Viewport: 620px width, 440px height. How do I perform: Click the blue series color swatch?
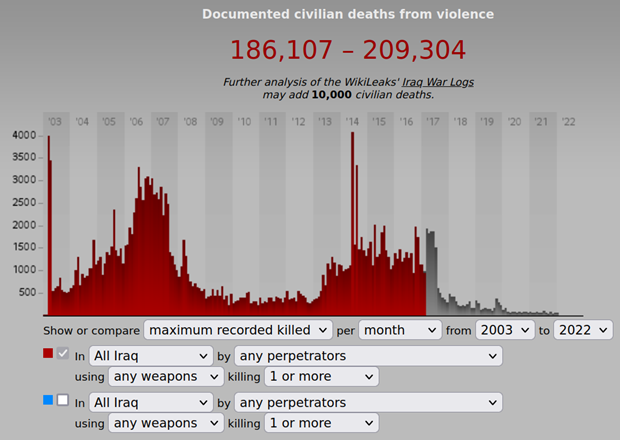48,400
